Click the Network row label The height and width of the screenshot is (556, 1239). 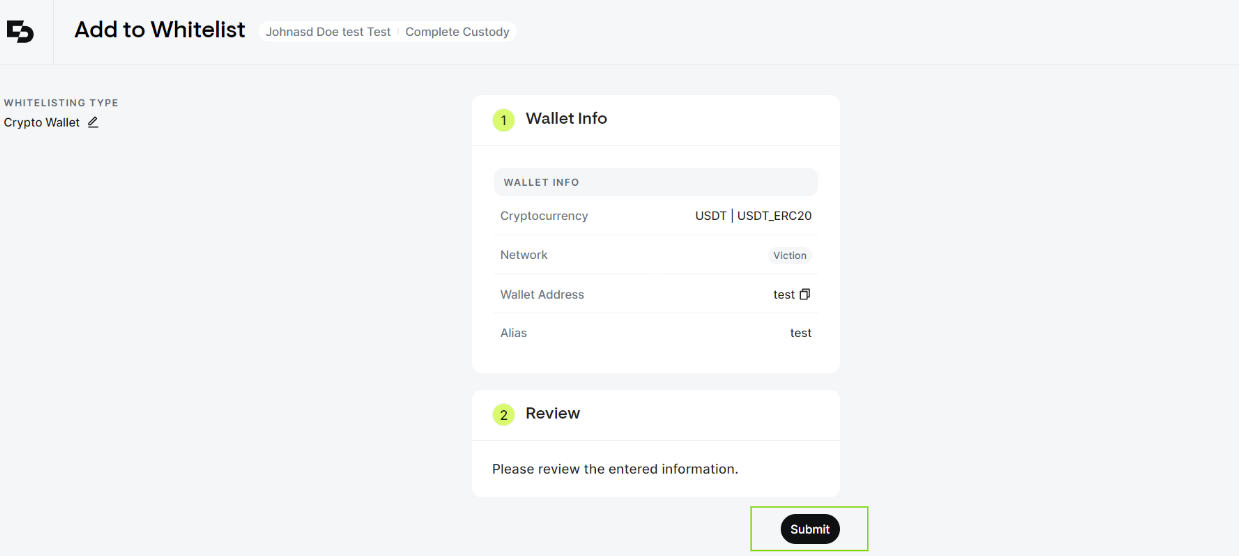click(524, 255)
